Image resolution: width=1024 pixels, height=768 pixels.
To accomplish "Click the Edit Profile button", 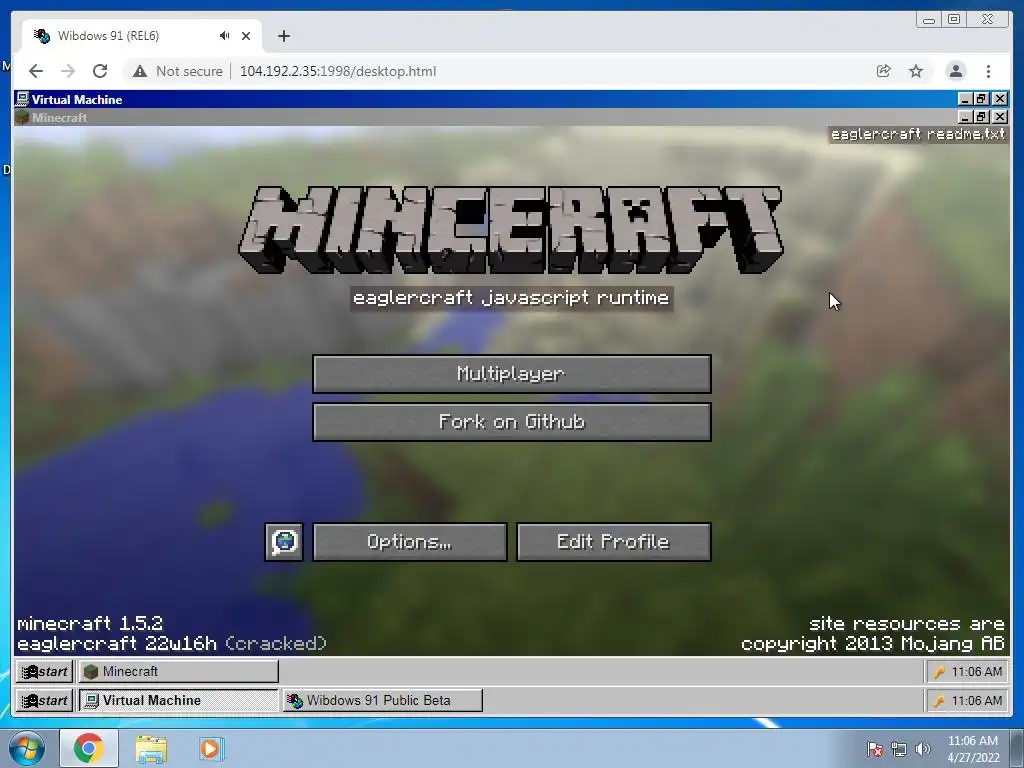I will tap(613, 541).
